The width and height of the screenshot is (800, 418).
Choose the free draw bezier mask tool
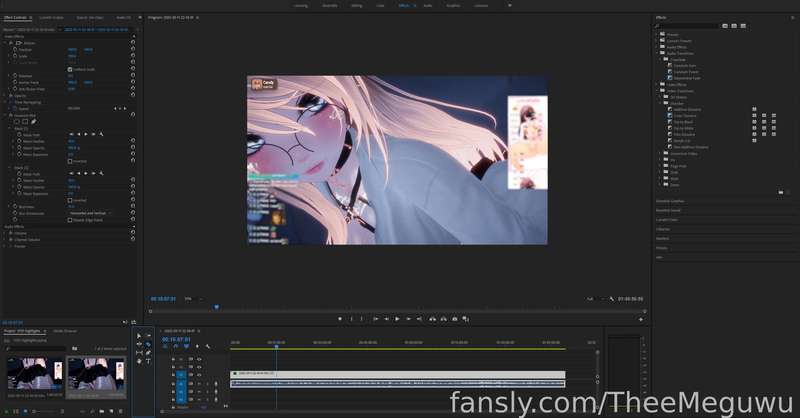[x=34, y=121]
